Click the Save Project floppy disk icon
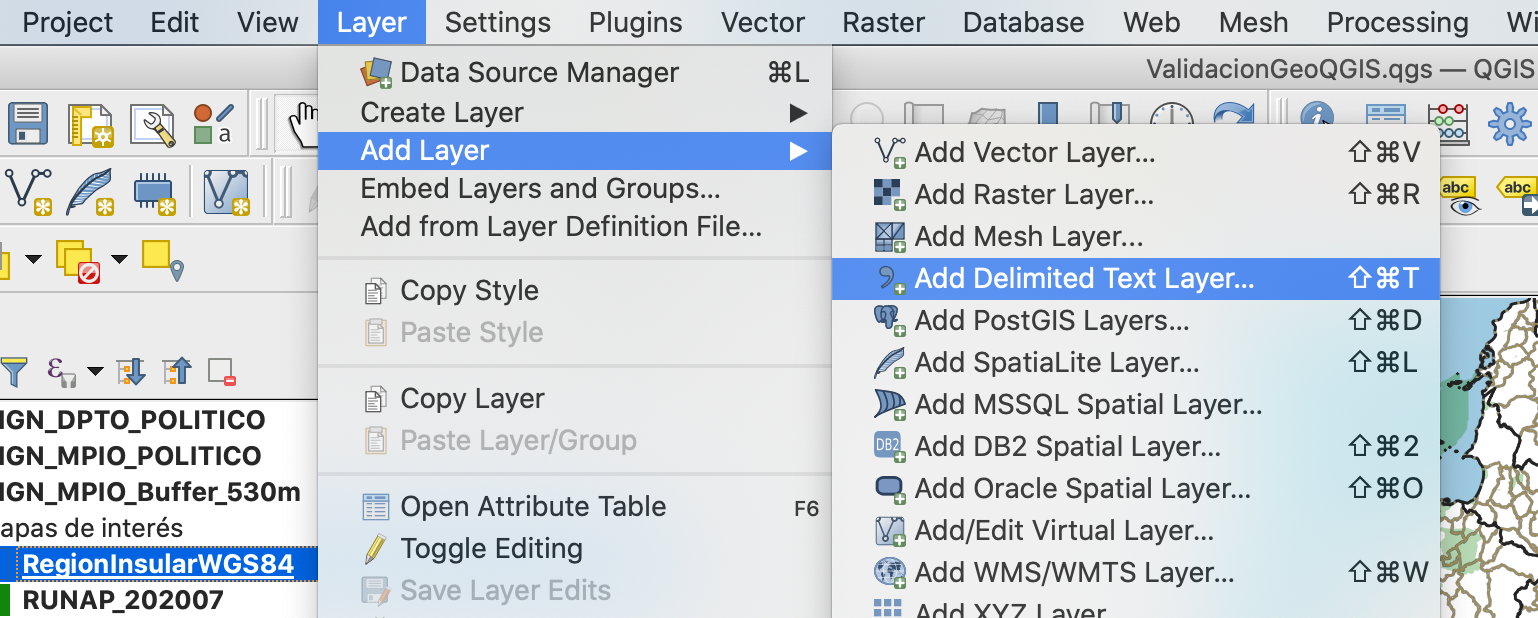This screenshot has width=1538, height=618. [x=28, y=125]
